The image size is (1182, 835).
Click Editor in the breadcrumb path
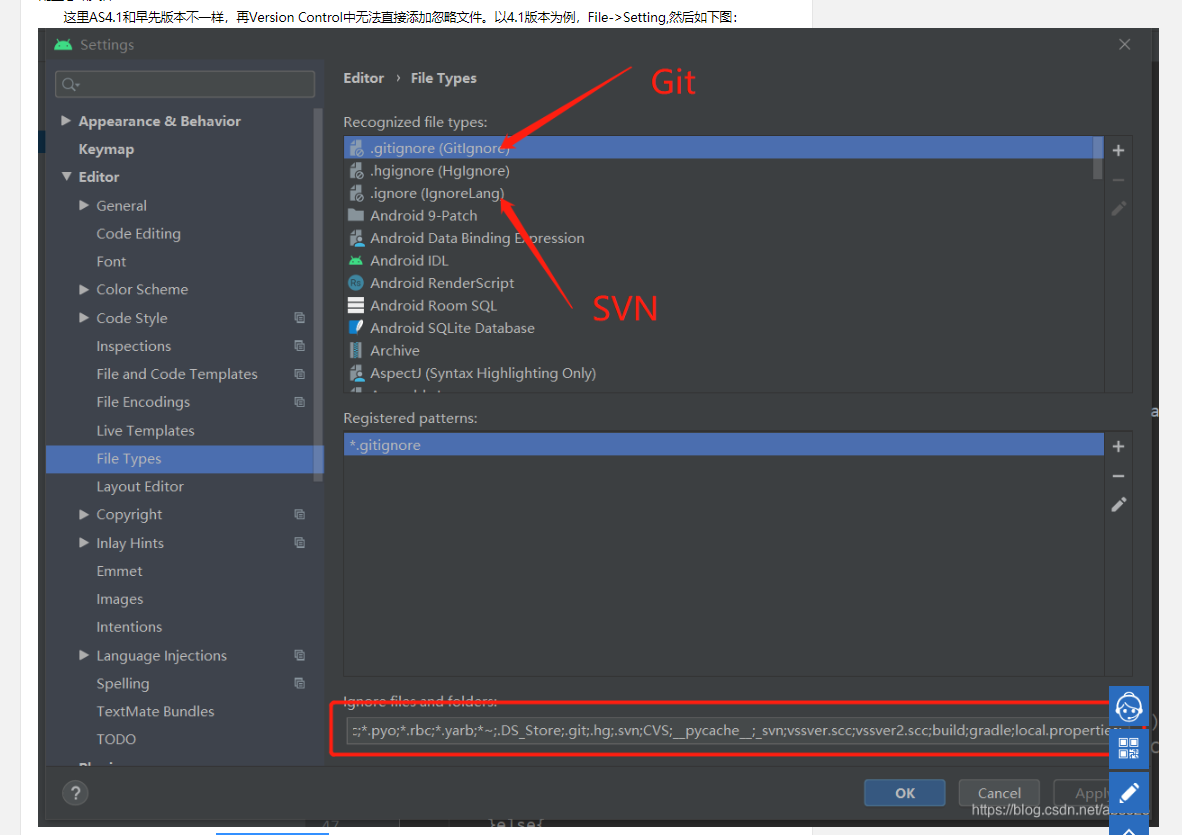363,77
